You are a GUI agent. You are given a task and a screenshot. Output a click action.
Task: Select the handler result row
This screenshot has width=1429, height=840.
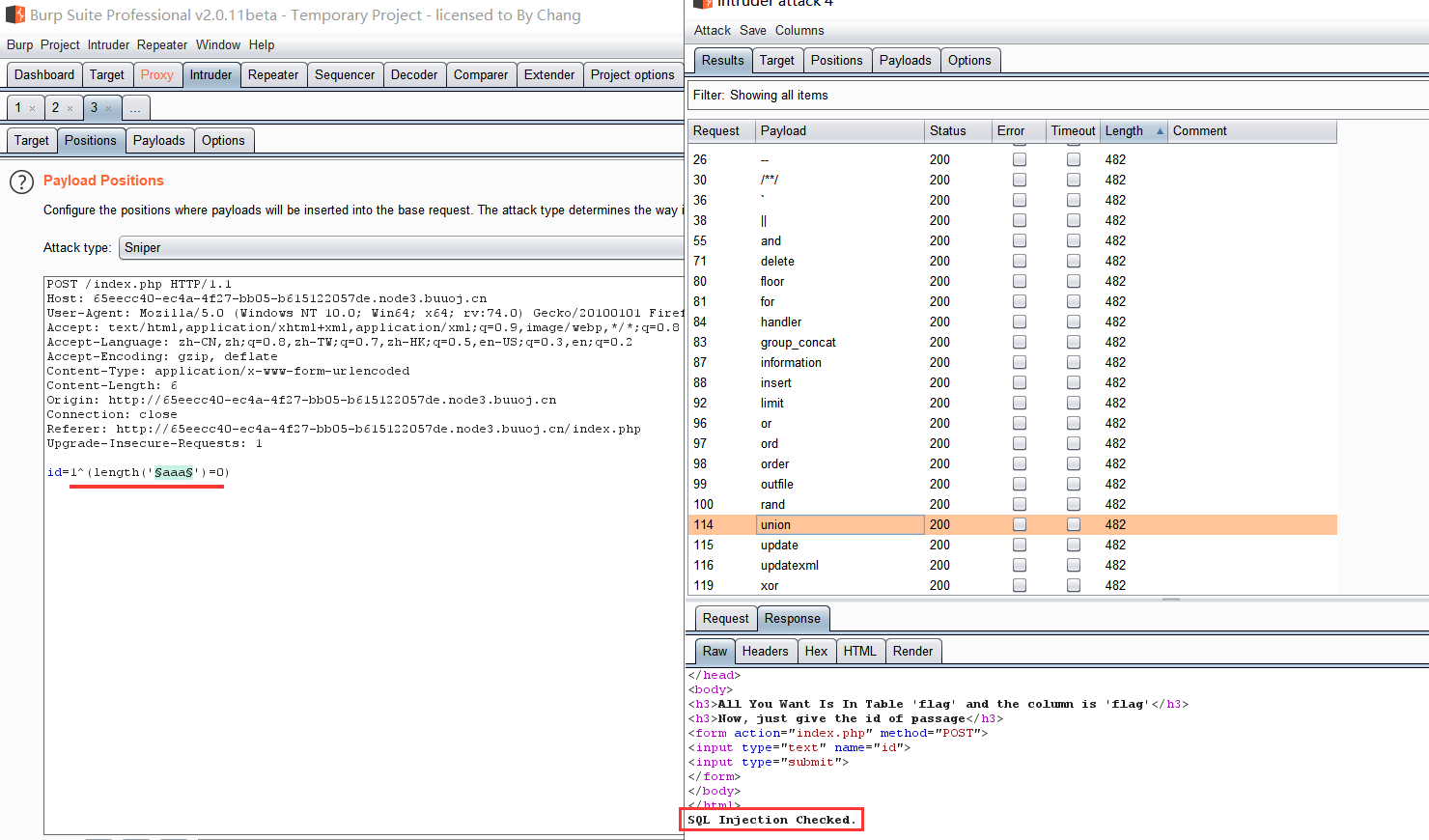1013,322
